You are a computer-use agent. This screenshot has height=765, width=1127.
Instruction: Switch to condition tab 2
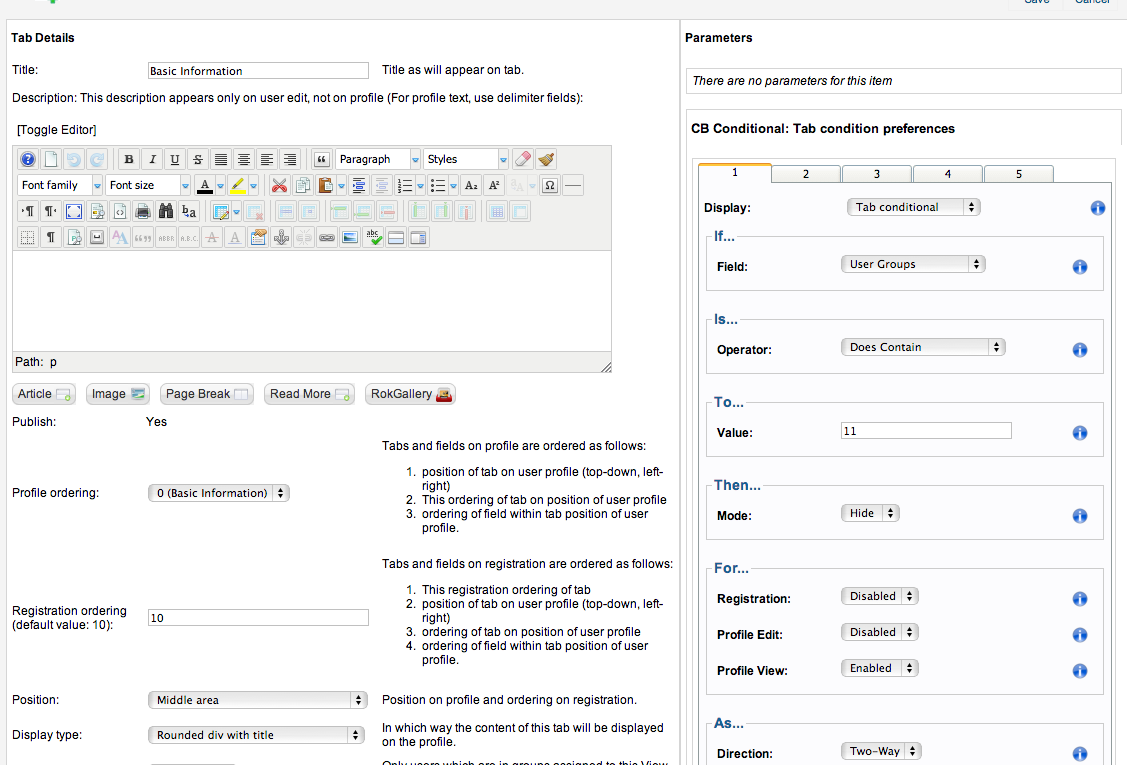(x=806, y=174)
